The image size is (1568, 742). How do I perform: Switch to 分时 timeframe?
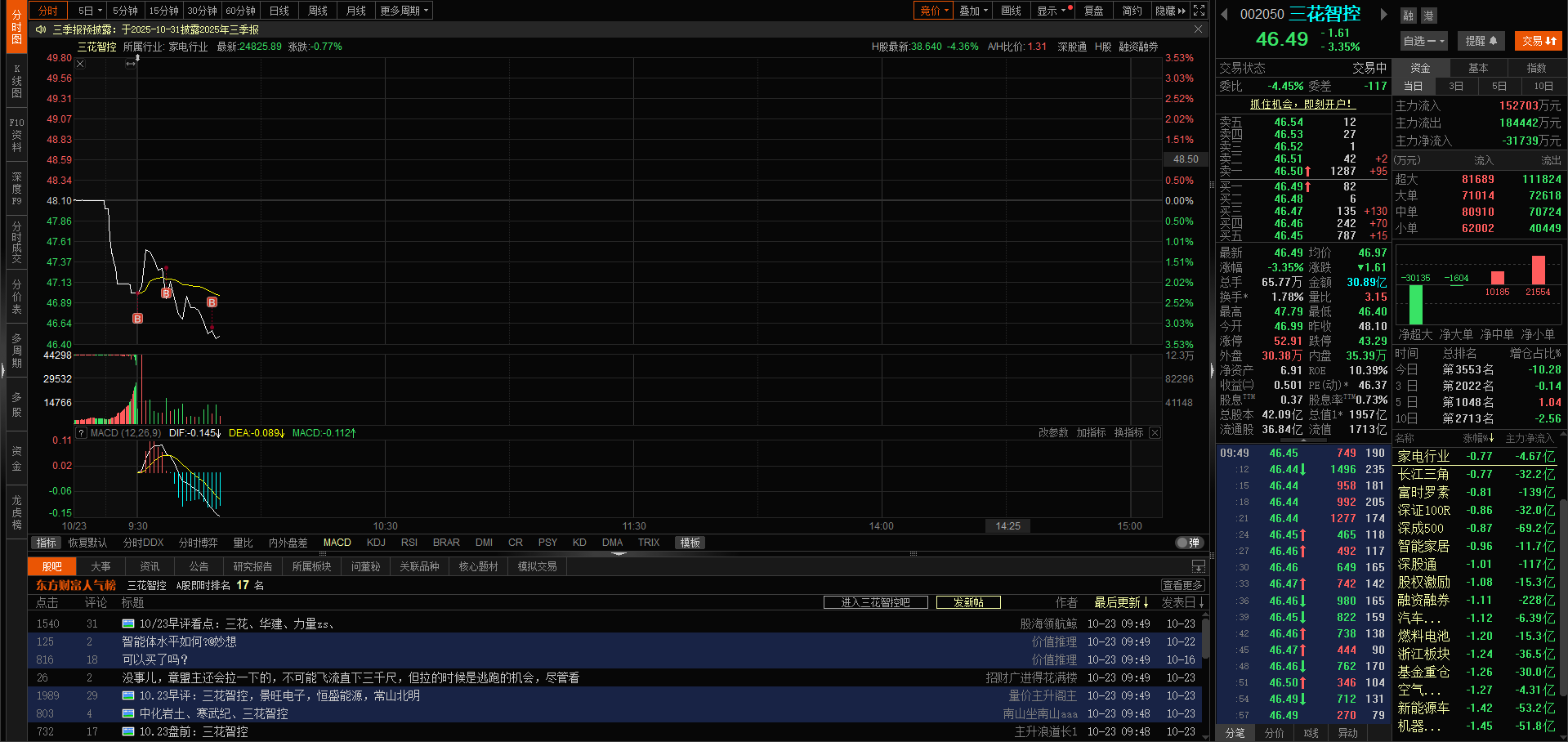pyautogui.click(x=48, y=11)
